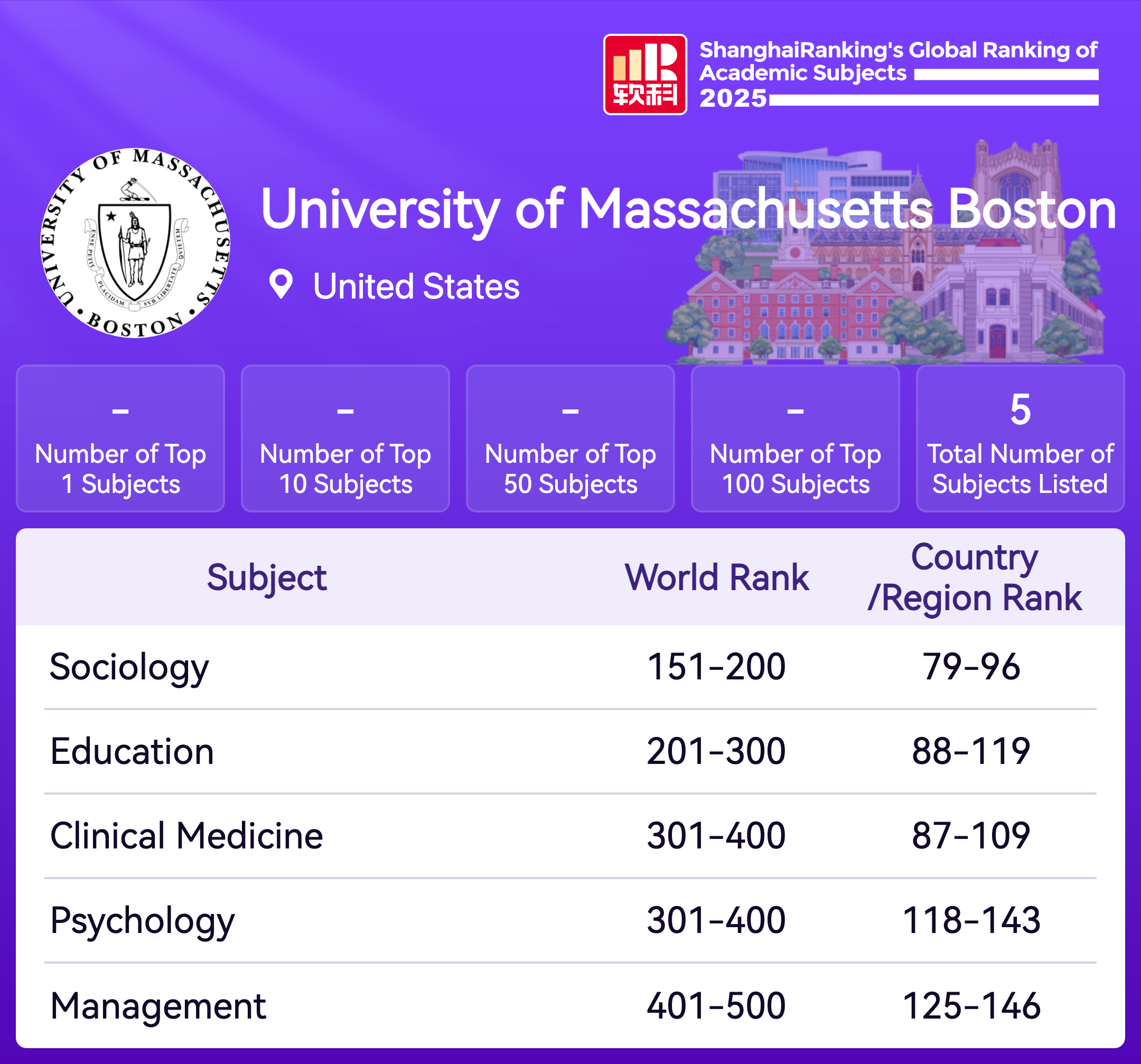Open the Total Number of Subjects Listed card
Image resolution: width=1141 pixels, height=1064 pixels.
(x=1020, y=438)
